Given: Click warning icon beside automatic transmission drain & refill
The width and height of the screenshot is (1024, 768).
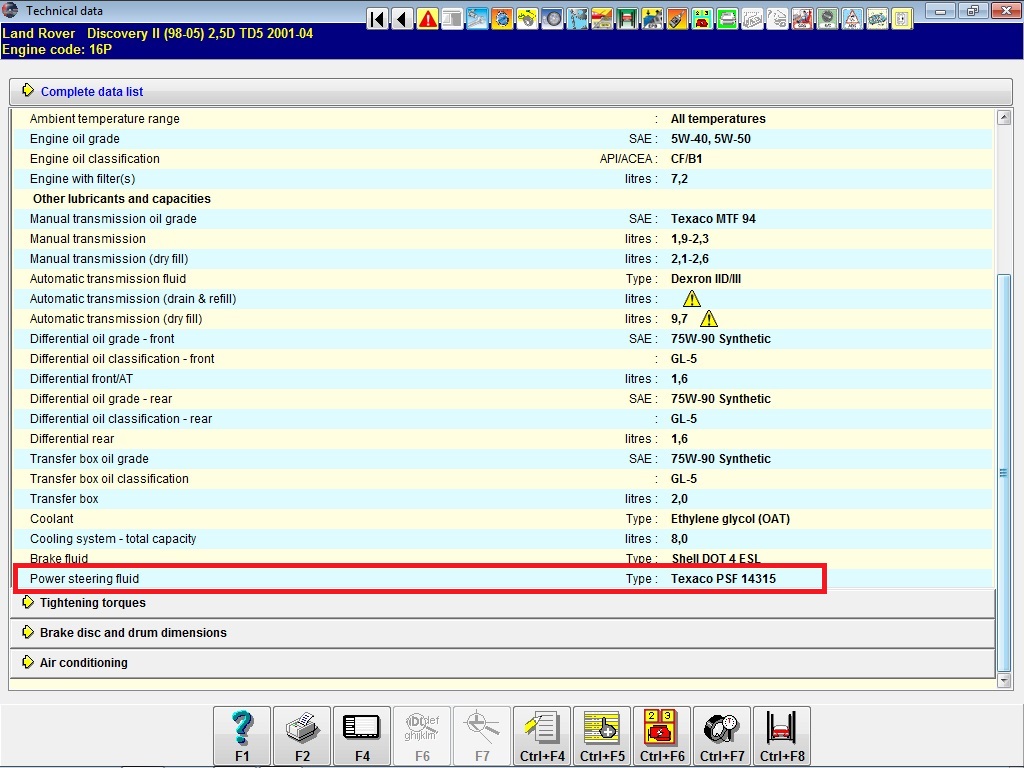Looking at the screenshot, I should tap(692, 299).
